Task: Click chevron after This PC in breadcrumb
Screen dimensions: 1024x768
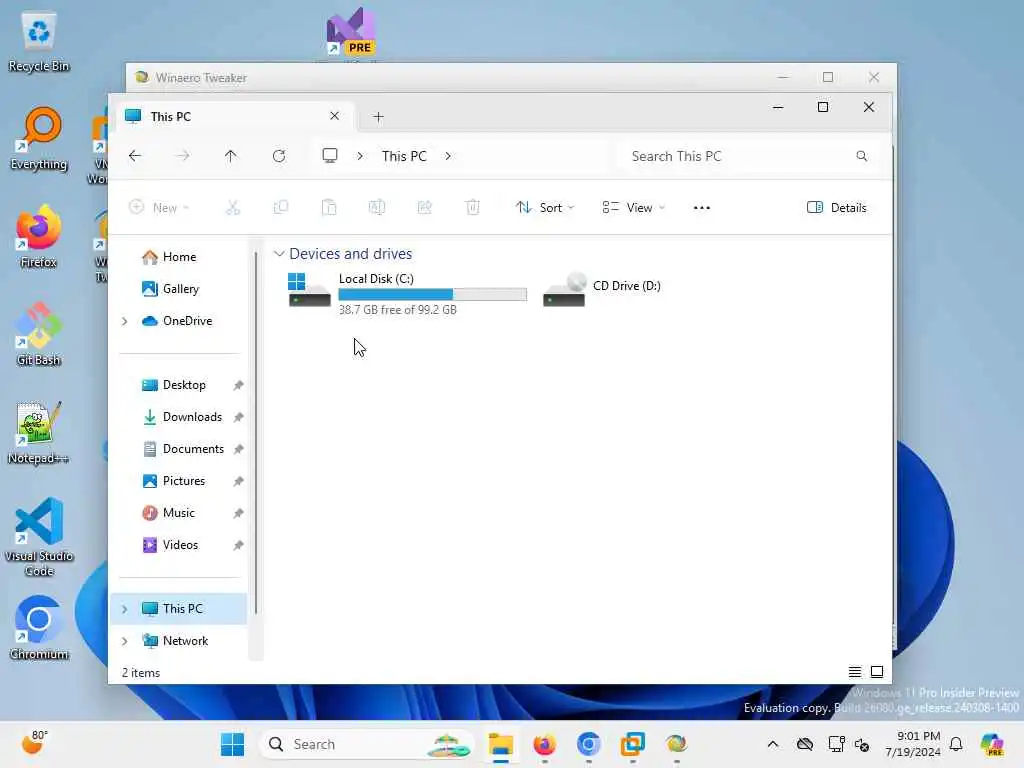Action: click(x=448, y=156)
